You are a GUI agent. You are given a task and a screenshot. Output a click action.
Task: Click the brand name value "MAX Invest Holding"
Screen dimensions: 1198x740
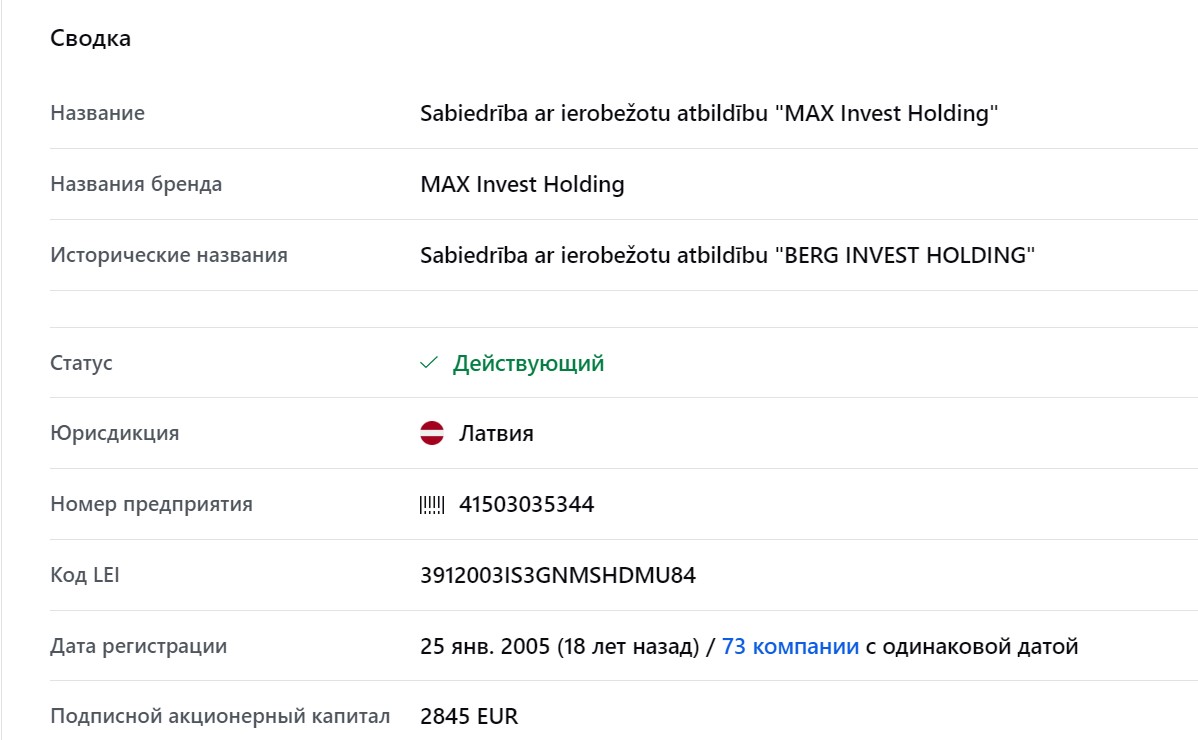[522, 184]
